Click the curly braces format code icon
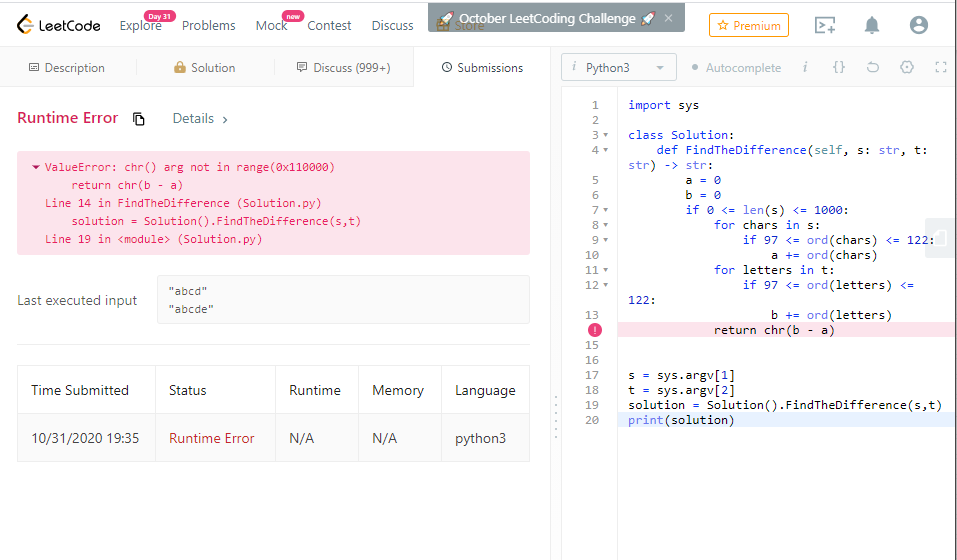The width and height of the screenshot is (957, 560). pyautogui.click(x=839, y=67)
